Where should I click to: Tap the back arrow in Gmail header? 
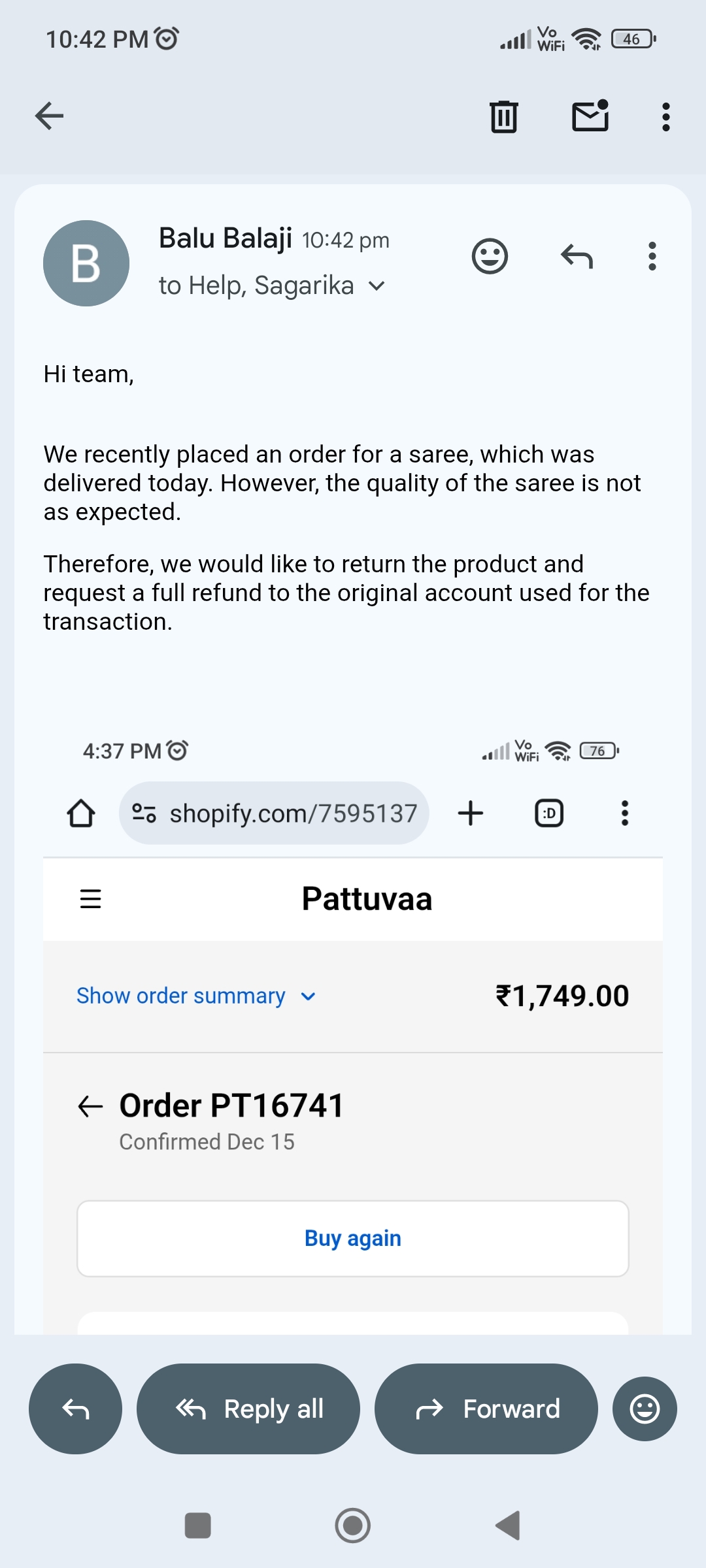tap(49, 116)
